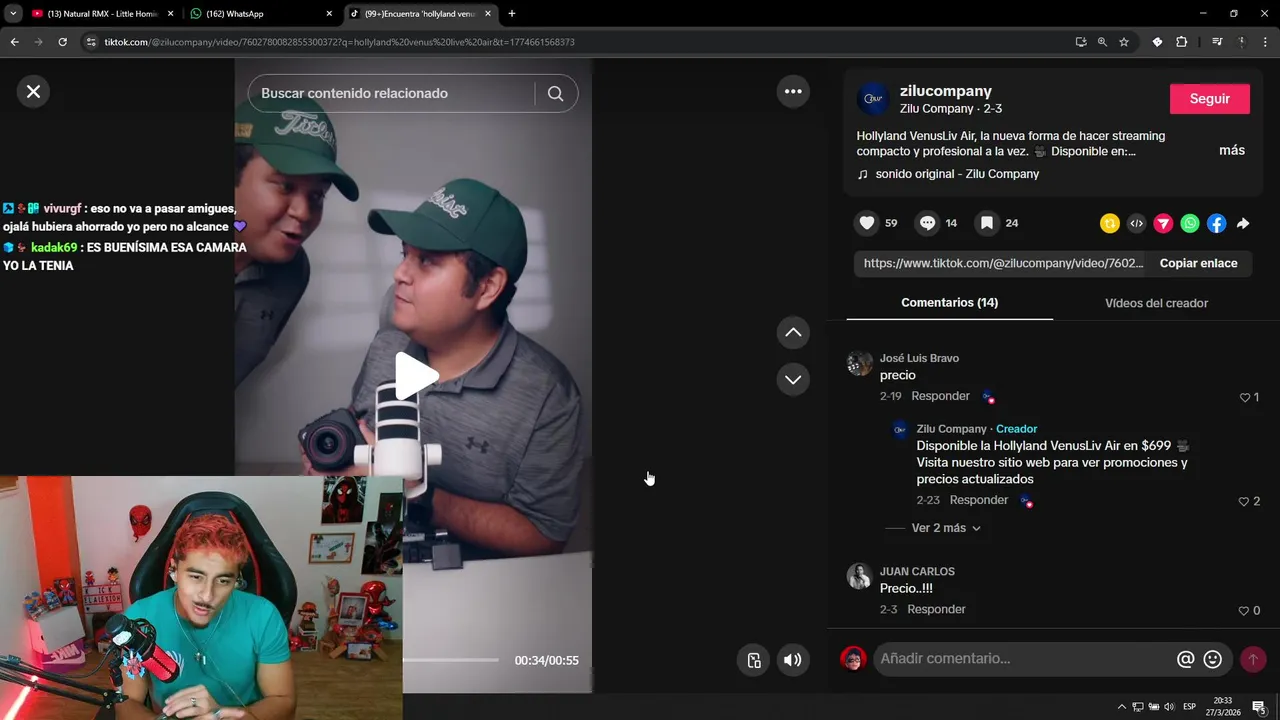Open the taskbar clock and date
1280x720 pixels.
point(1222,707)
